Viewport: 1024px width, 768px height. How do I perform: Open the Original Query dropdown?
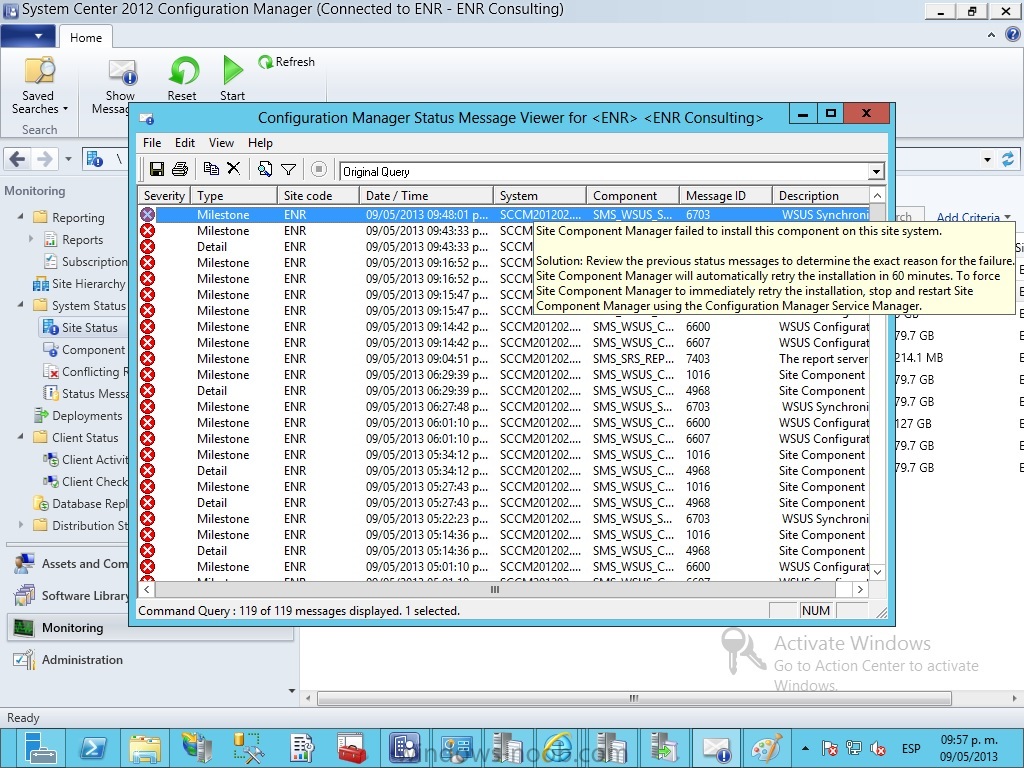[x=876, y=172]
